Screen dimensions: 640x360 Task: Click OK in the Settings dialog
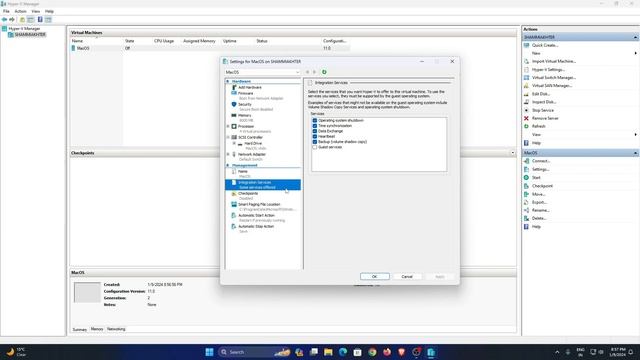tap(375, 277)
